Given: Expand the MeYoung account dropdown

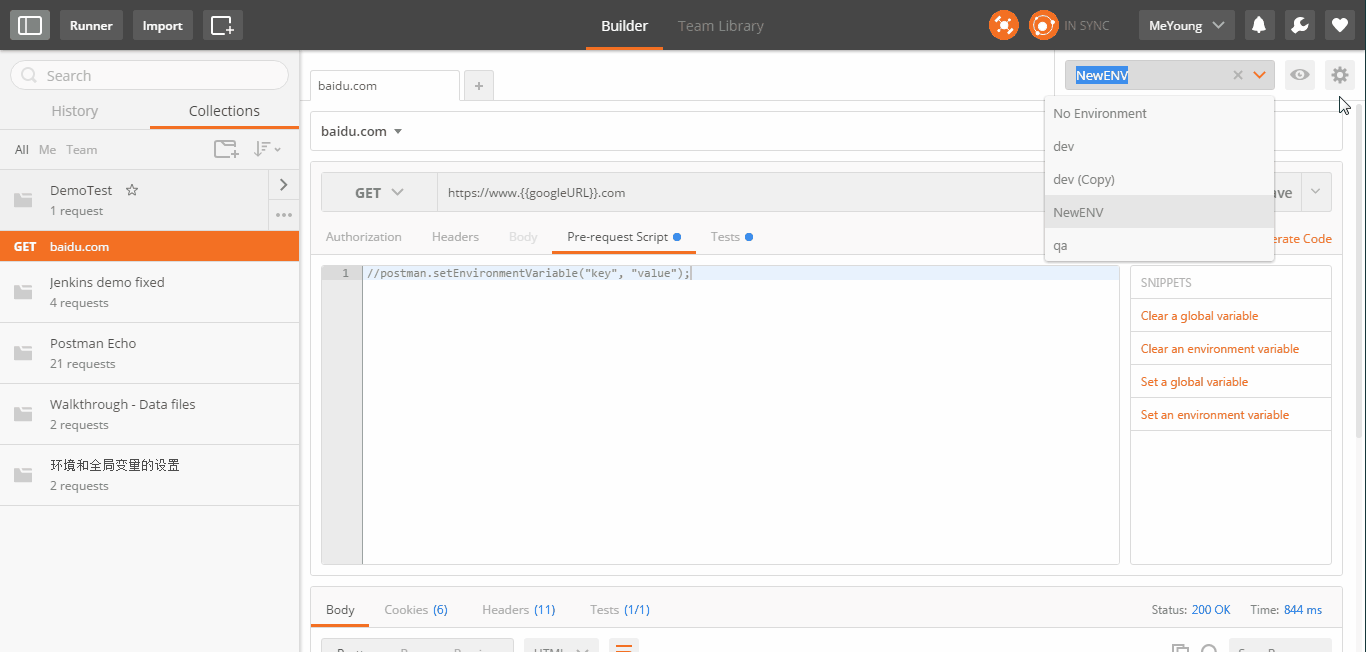Looking at the screenshot, I should (x=1186, y=25).
